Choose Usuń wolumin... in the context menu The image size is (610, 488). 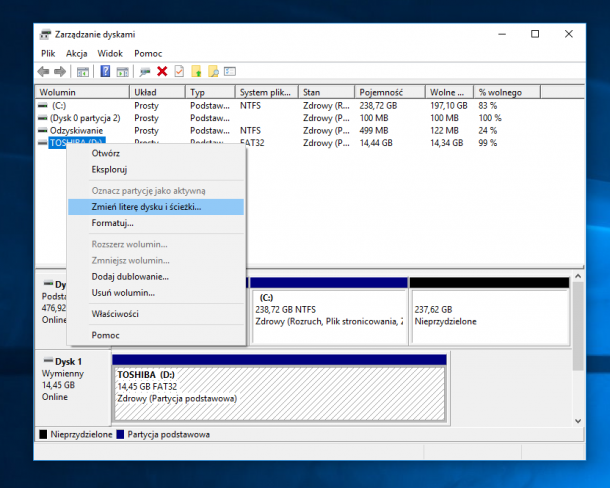123,293
